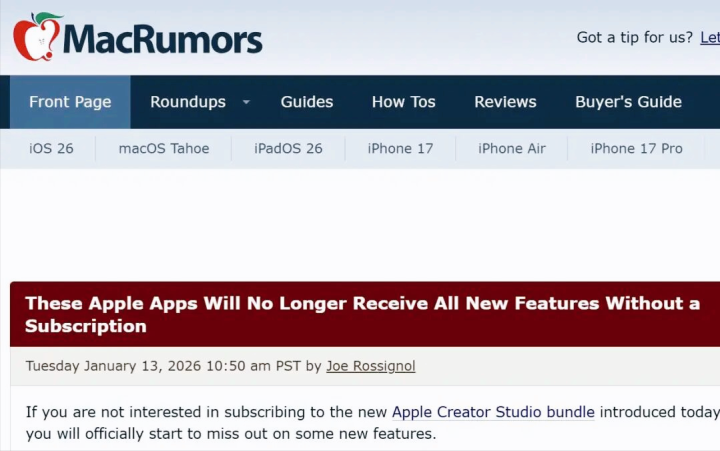720x451 pixels.
Task: Click the MacRumors wordmark text
Action: click(163, 39)
